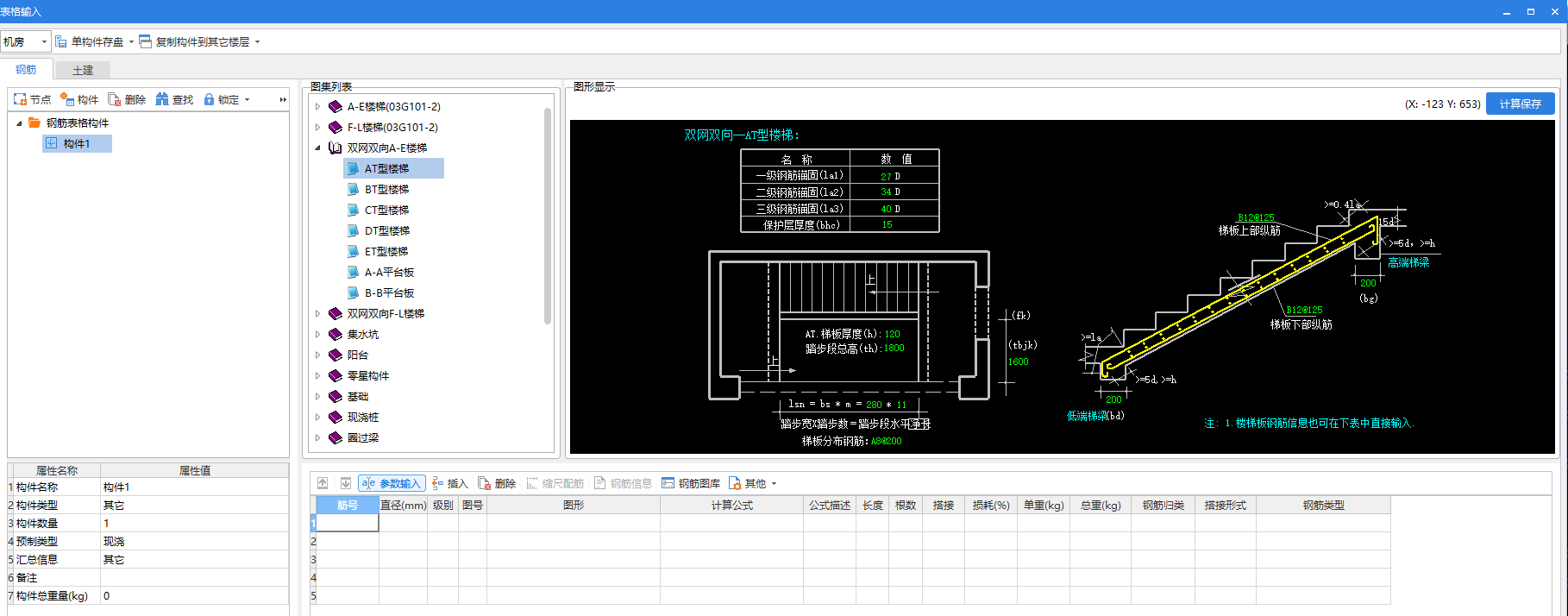
Task: Collapse the 钢筋表格构件 tree node
Action: coord(19,123)
